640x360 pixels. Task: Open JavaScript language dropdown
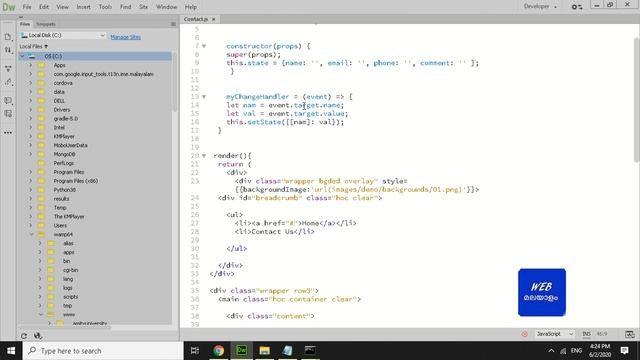[555, 334]
